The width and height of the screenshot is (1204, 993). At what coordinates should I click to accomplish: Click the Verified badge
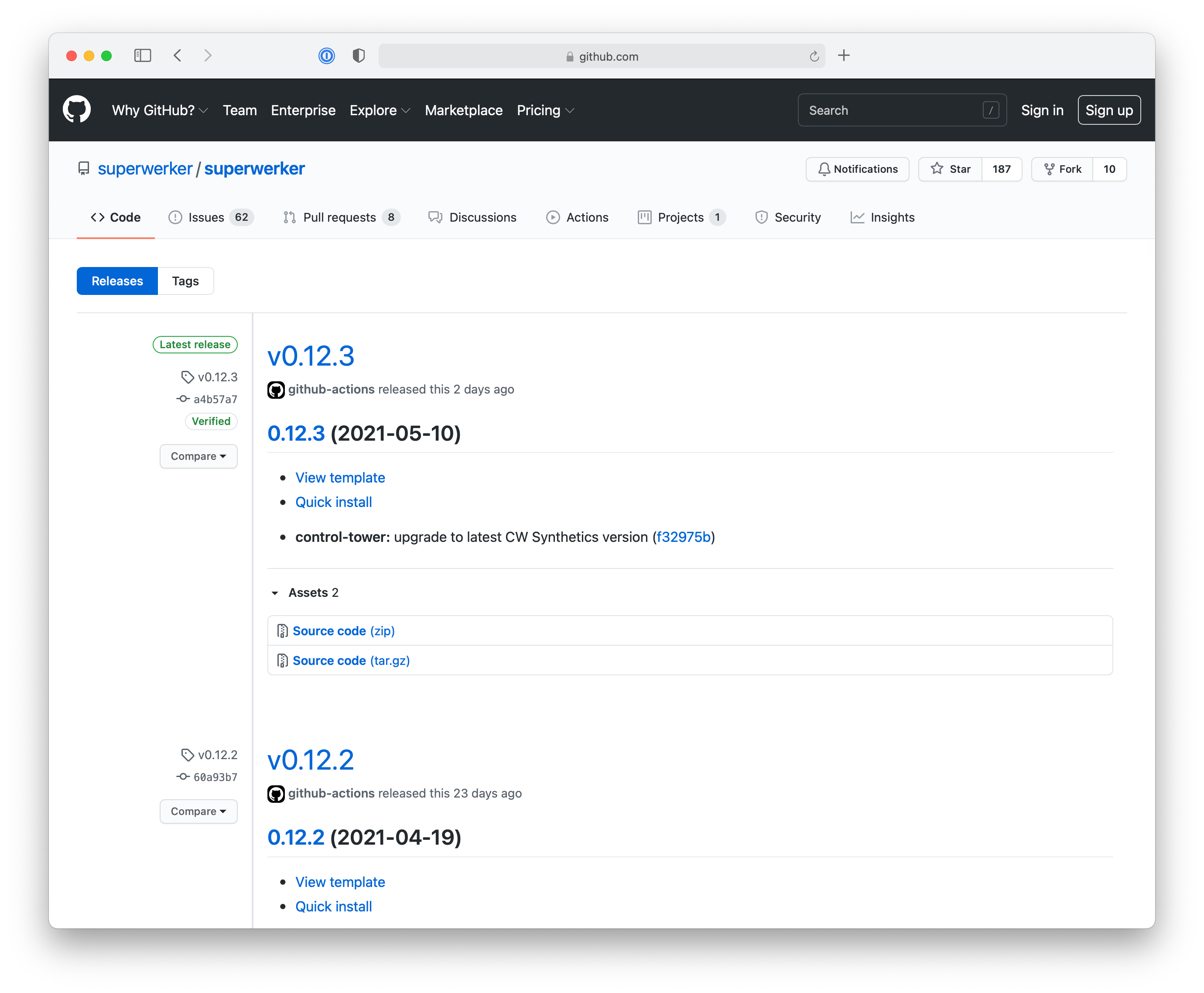click(211, 421)
